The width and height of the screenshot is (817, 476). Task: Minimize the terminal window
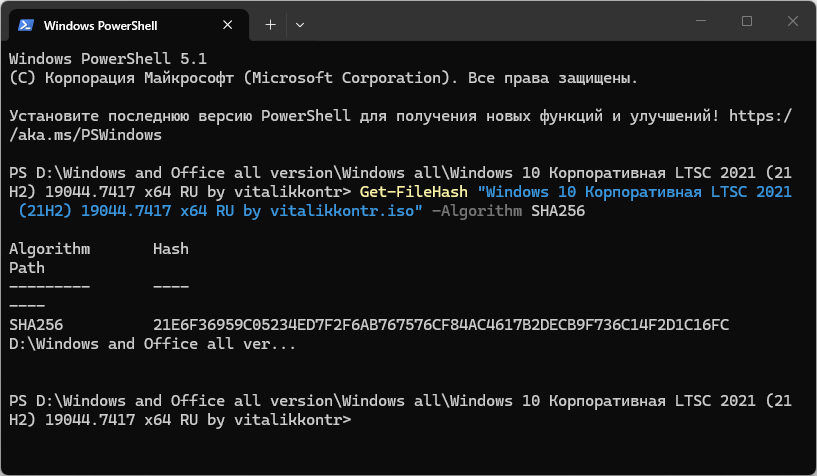pyautogui.click(x=701, y=21)
